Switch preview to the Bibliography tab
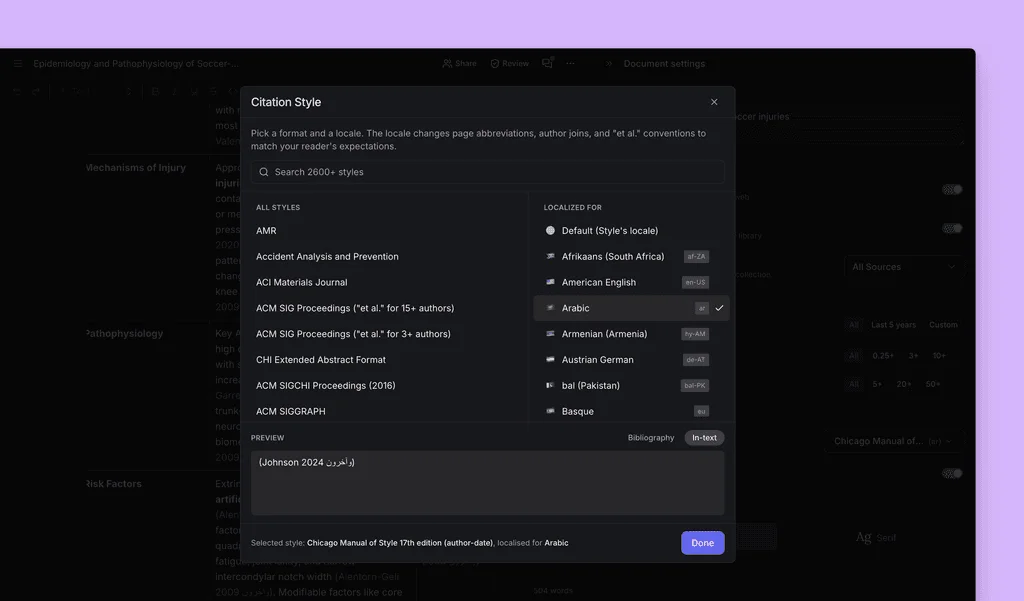 click(650, 438)
